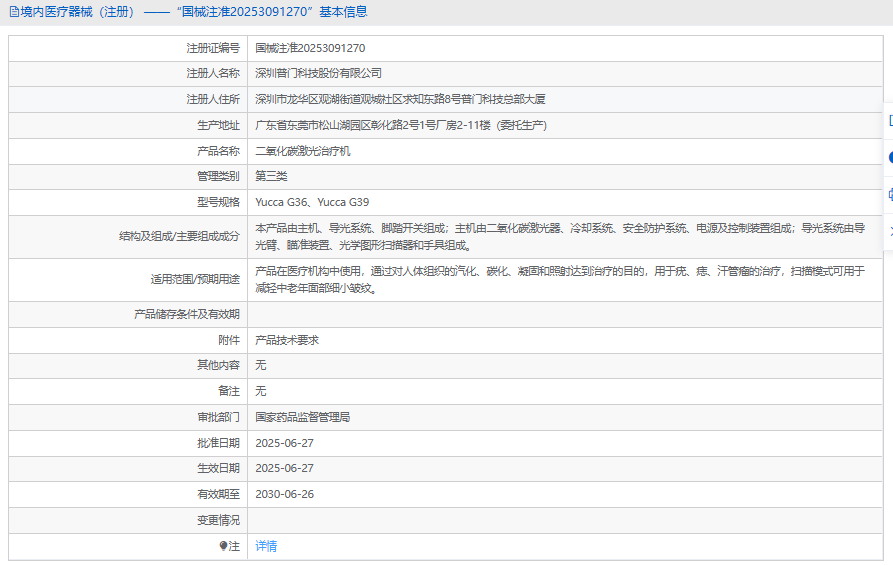Select the 产品名称 label cell
The width and height of the screenshot is (893, 566).
(x=128, y=151)
